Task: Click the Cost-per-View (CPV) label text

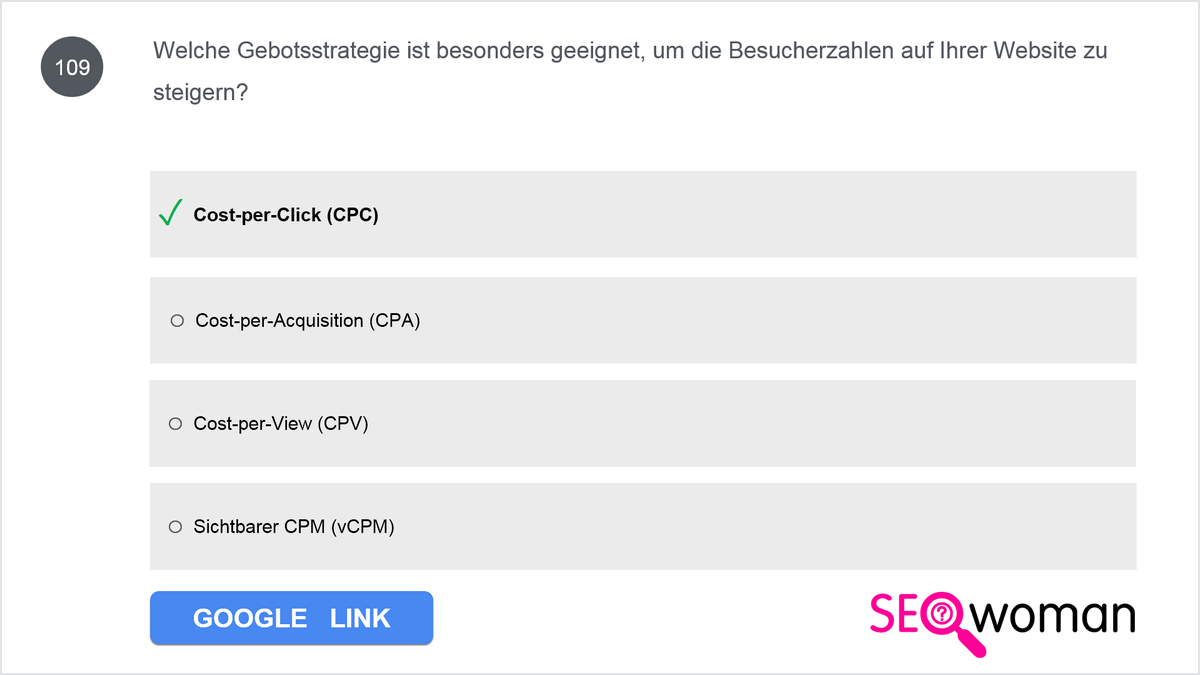Action: pos(281,424)
